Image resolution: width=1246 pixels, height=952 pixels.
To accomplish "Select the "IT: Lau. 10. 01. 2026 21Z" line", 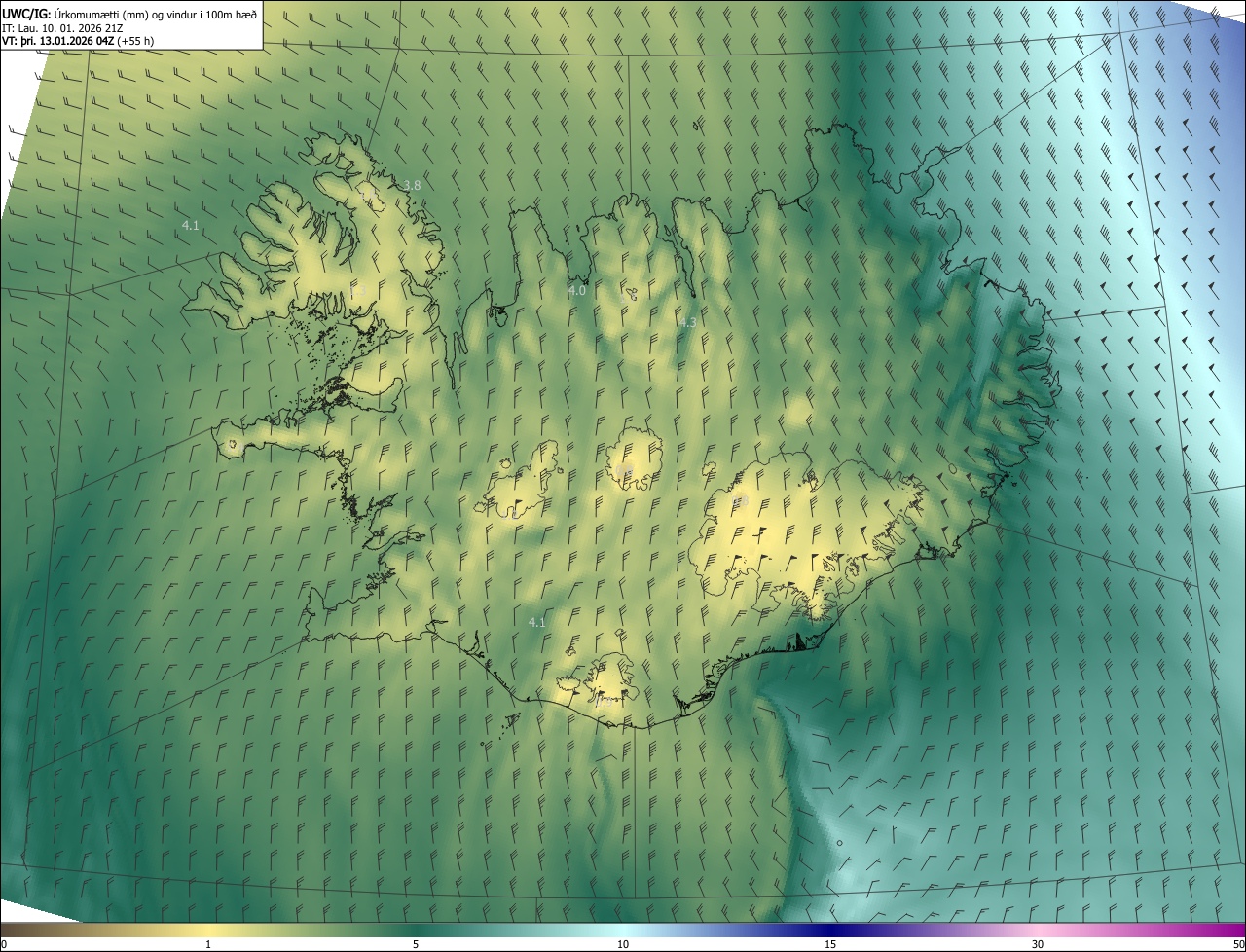I will tap(63, 27).
